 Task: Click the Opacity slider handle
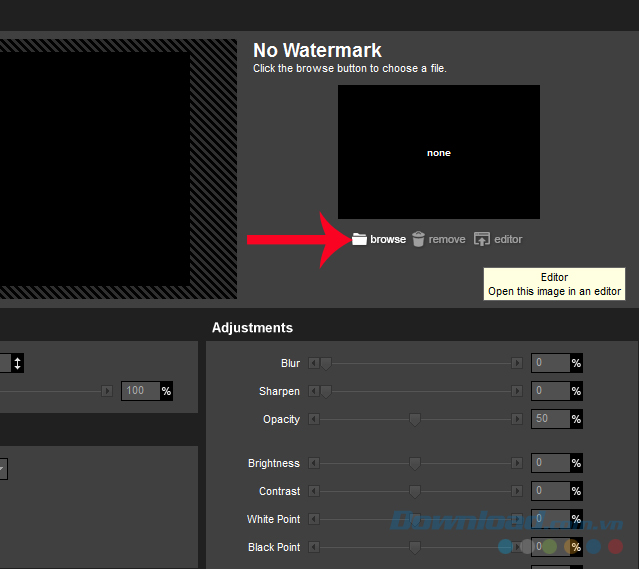tap(415, 419)
